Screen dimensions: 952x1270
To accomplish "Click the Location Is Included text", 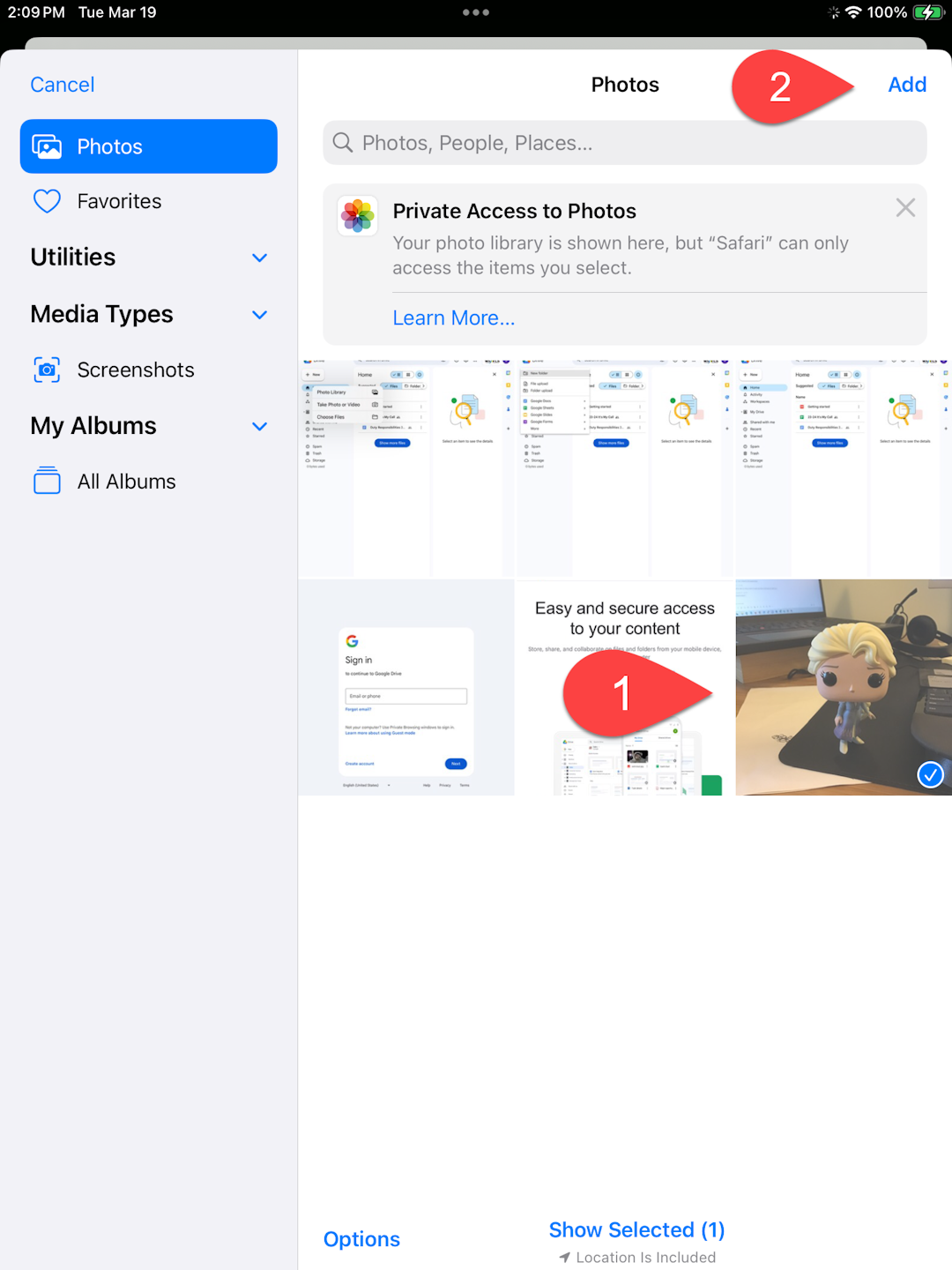I will [645, 1258].
